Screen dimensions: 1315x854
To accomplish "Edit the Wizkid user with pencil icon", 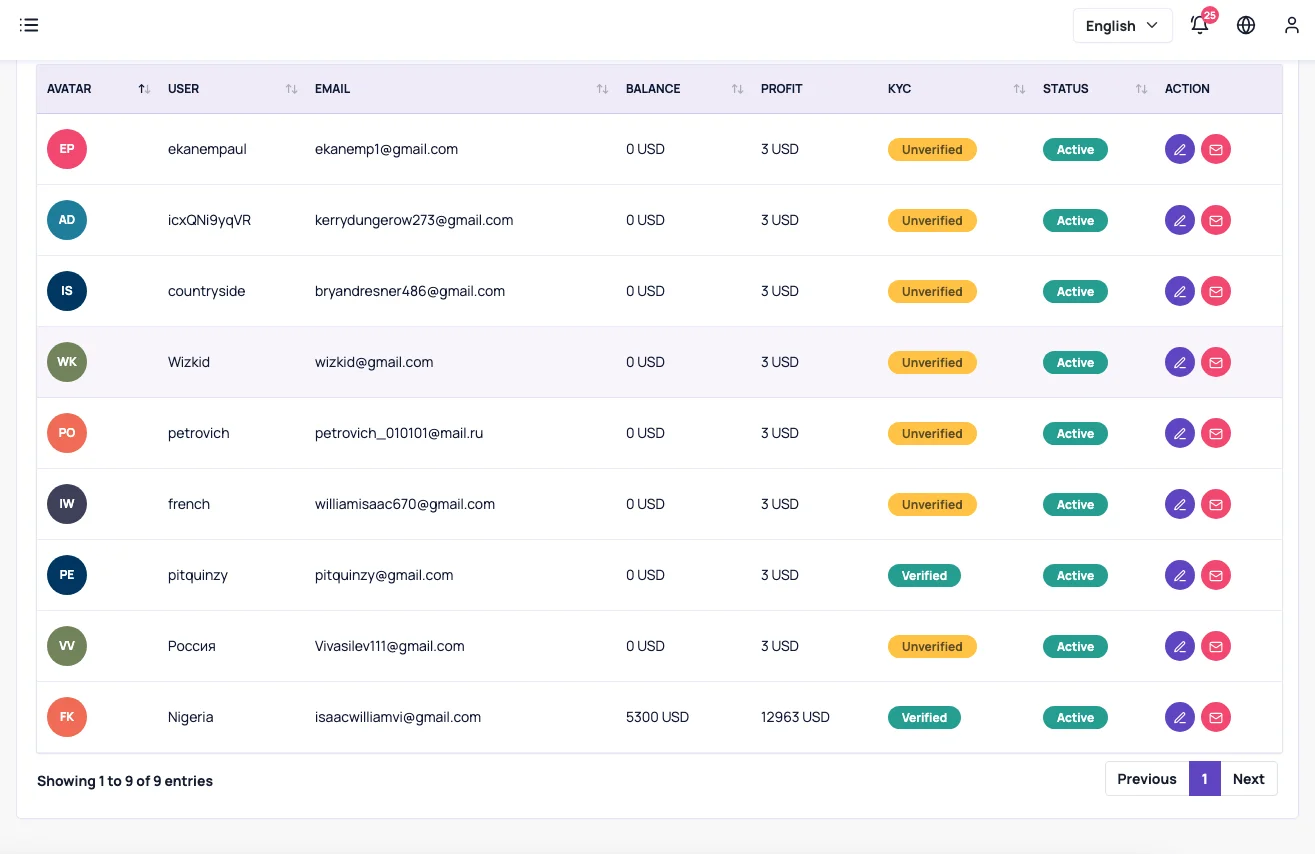I will (x=1180, y=362).
